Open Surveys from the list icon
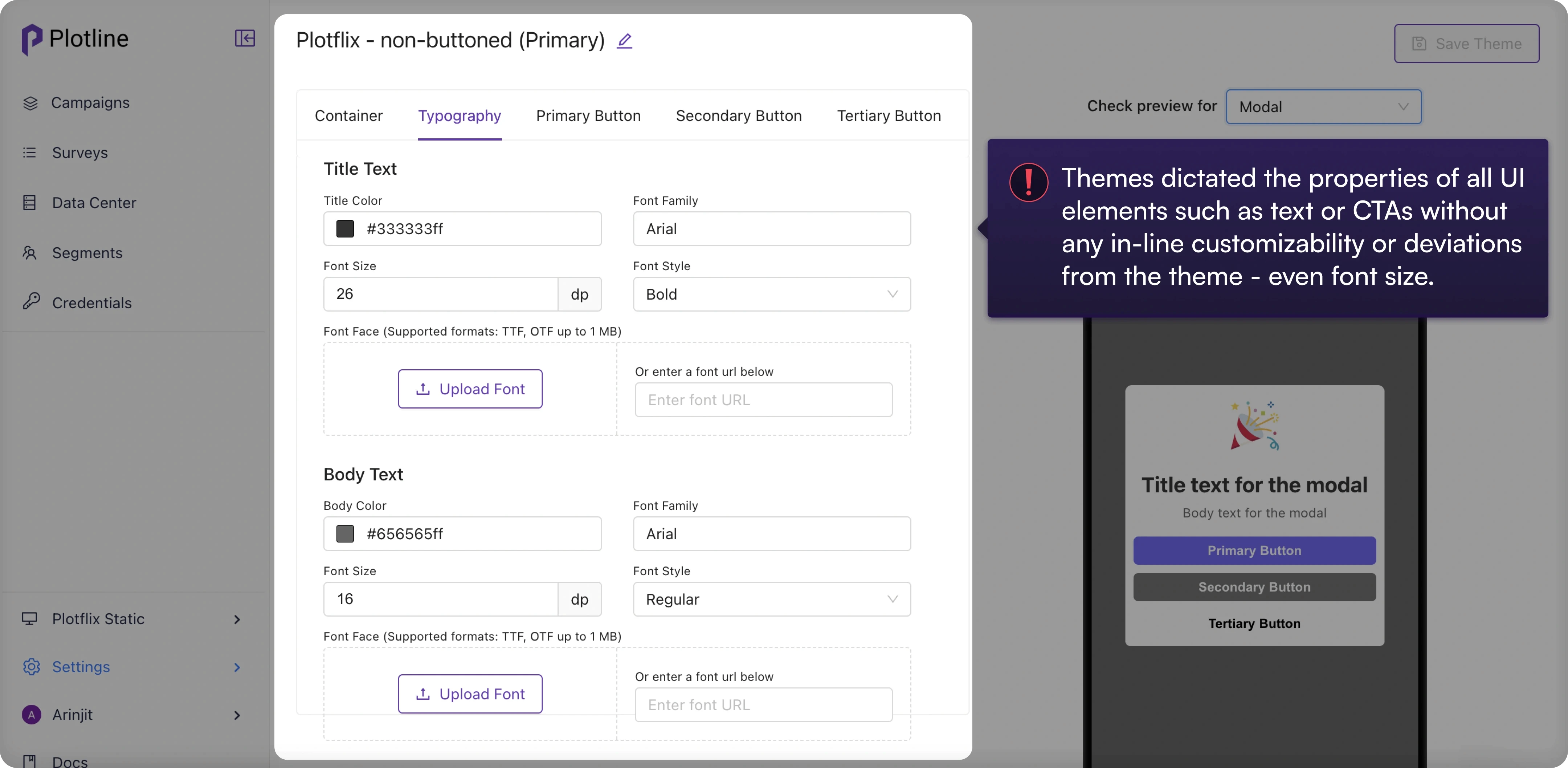Viewport: 1568px width, 768px height. coord(30,153)
